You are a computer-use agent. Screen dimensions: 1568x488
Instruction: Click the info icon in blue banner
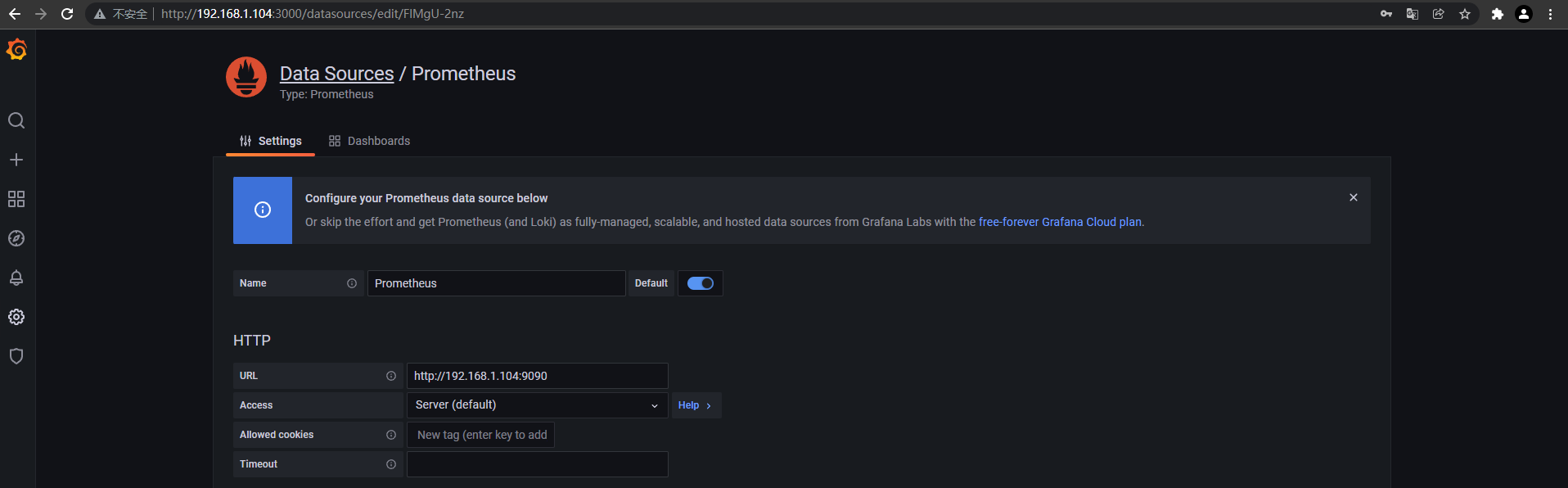pyautogui.click(x=263, y=210)
